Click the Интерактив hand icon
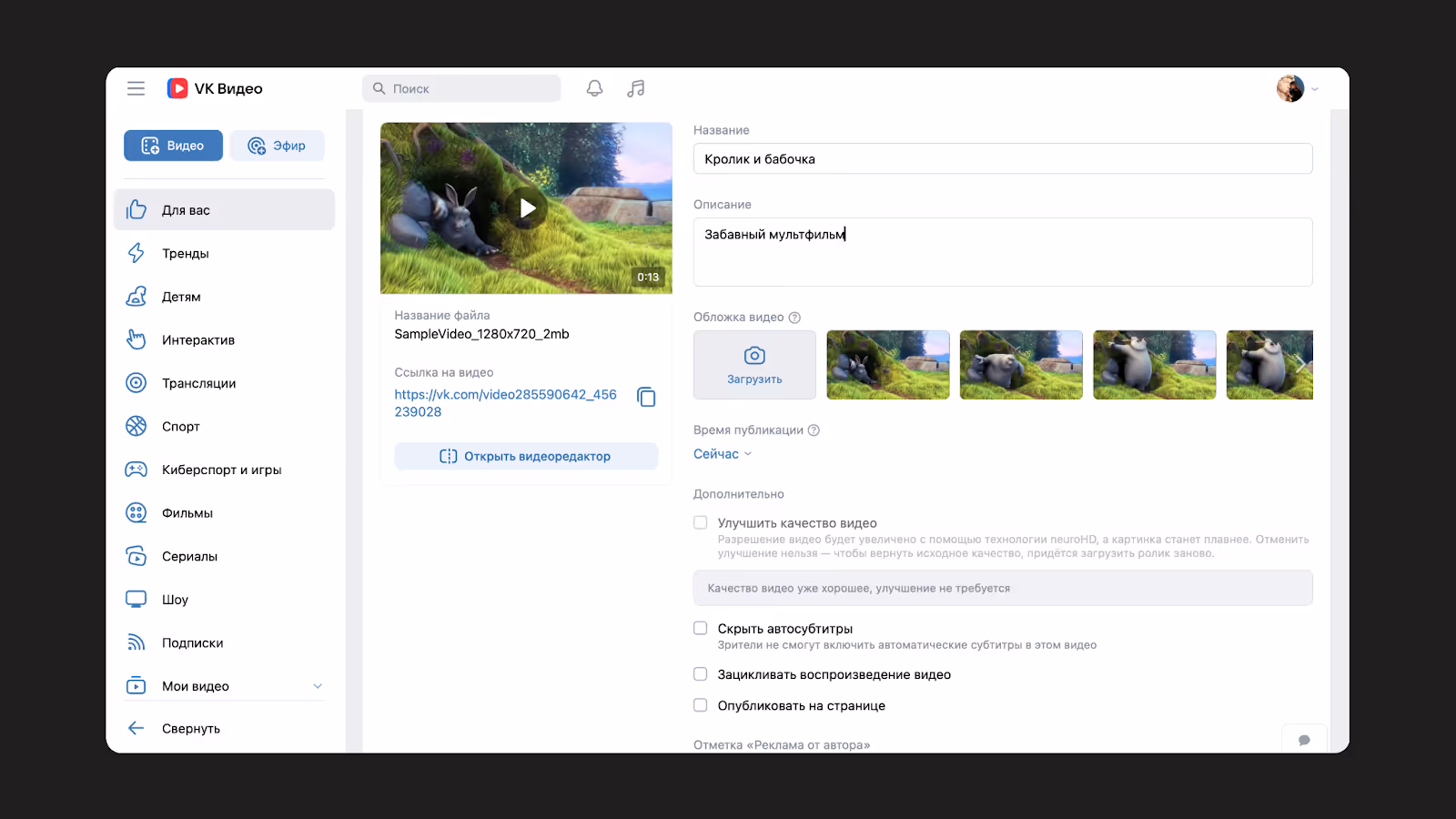The height and width of the screenshot is (819, 1456). point(136,339)
